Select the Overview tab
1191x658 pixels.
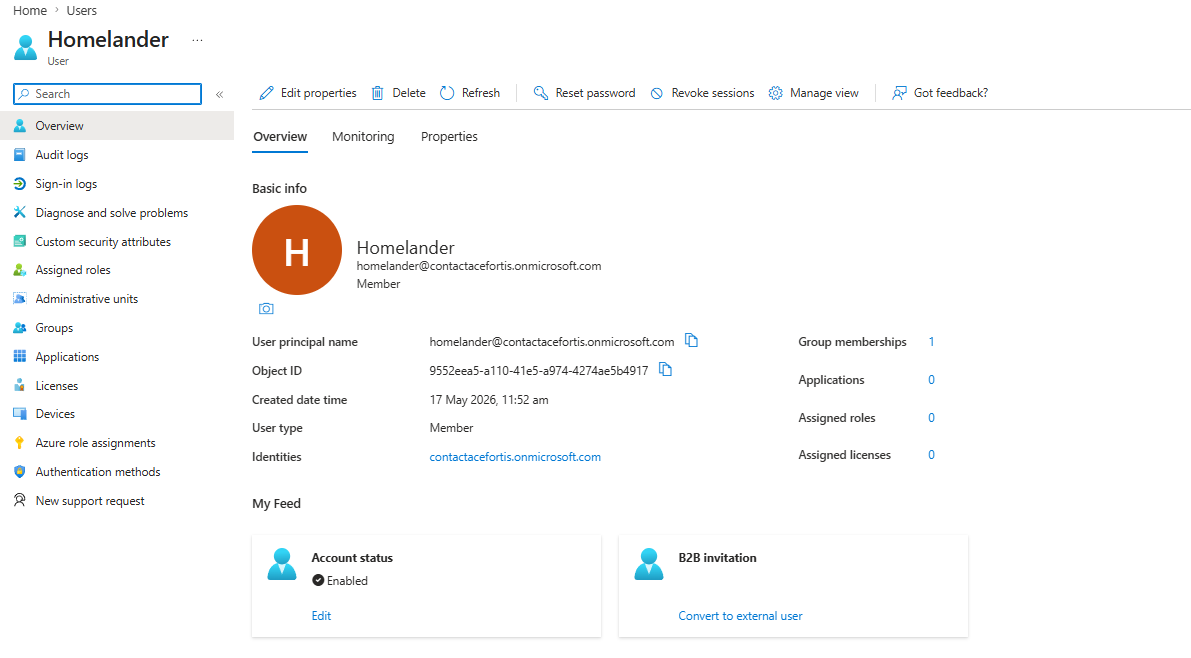point(280,137)
